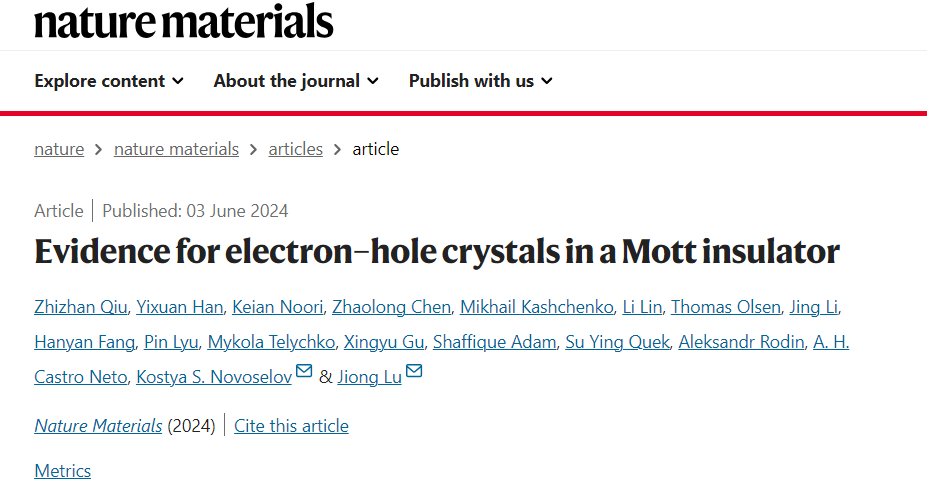This screenshot has width=927, height=486.
Task: Select author Kostya S. Novoselov
Action: [214, 377]
